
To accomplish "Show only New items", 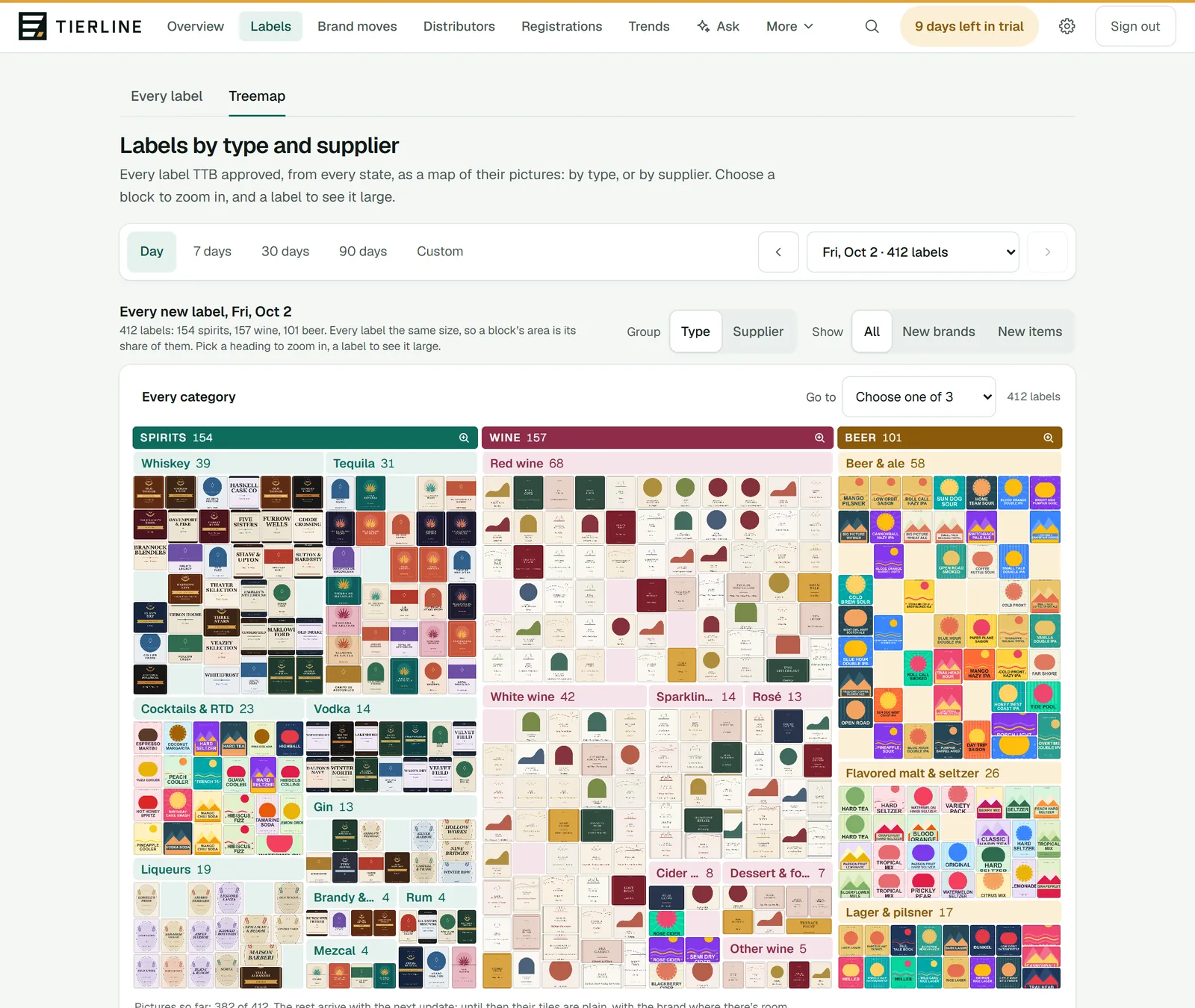I will click(1030, 332).
